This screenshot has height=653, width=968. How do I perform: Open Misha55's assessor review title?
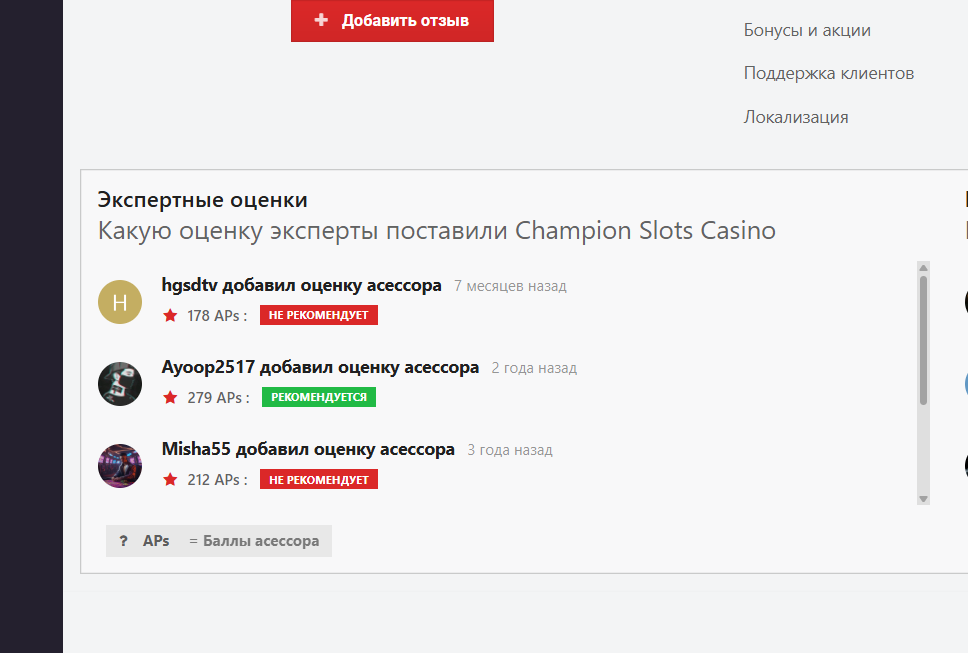click(308, 450)
